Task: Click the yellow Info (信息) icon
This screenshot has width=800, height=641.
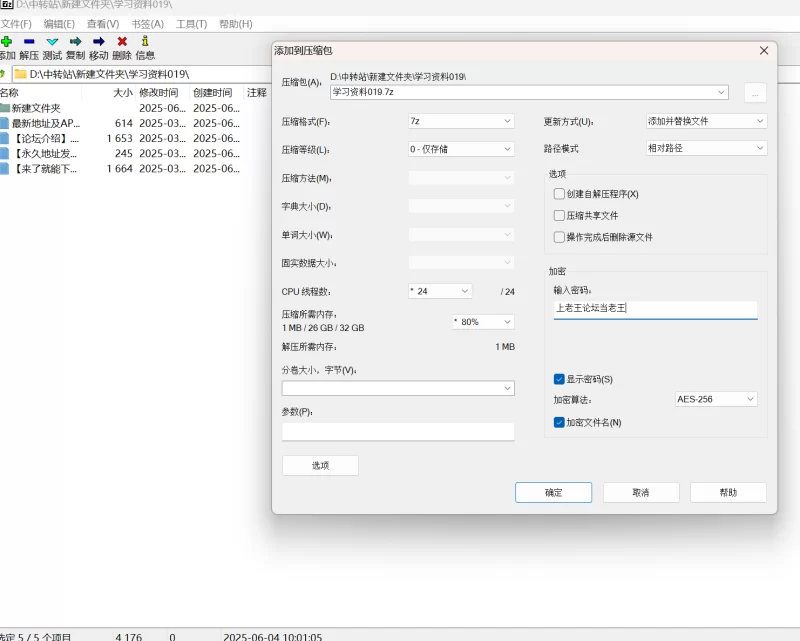Action: click(145, 42)
